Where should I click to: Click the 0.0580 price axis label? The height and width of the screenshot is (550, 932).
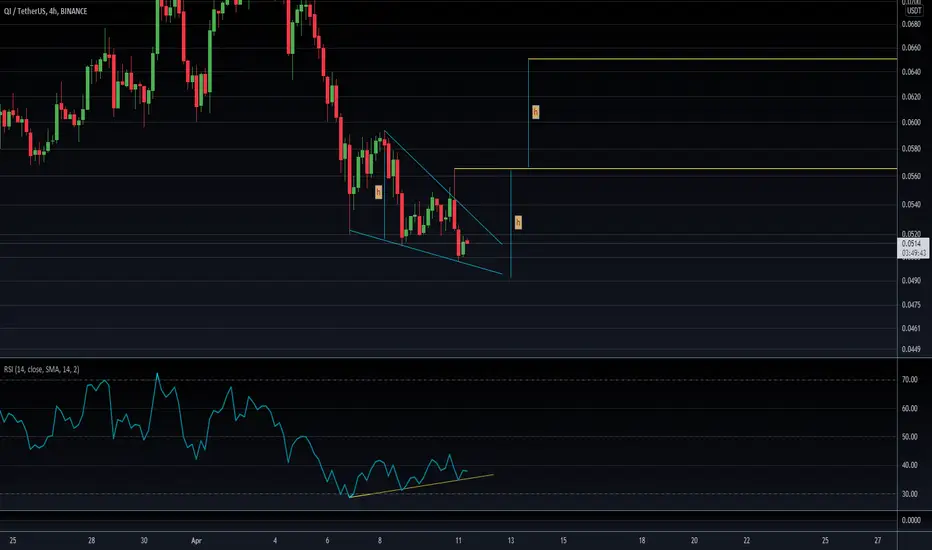click(911, 149)
